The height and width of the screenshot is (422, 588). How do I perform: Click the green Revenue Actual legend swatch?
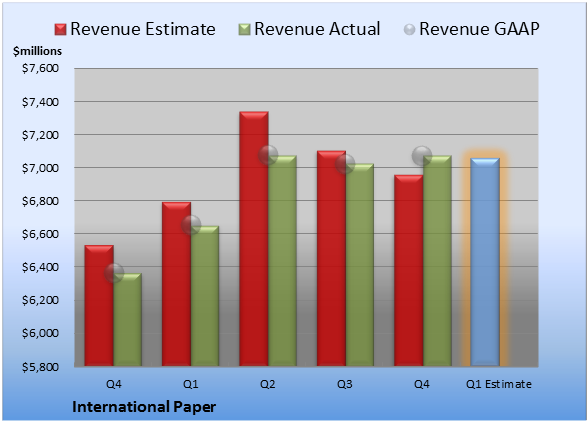244,30
